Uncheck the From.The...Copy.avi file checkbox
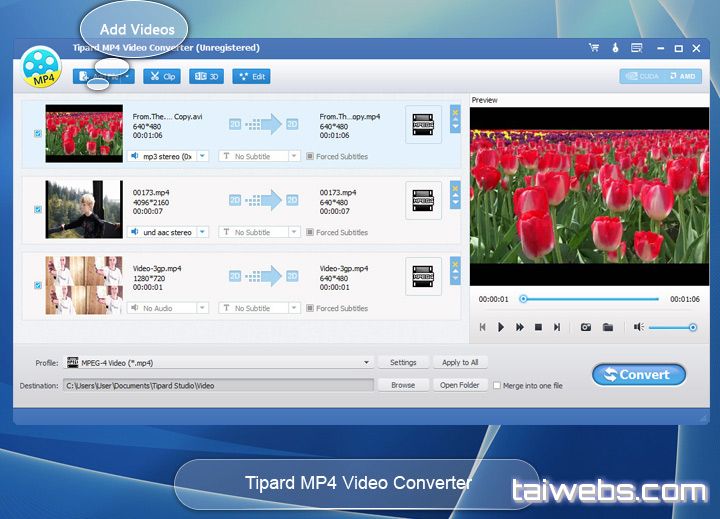The width and height of the screenshot is (720, 519). coord(38,133)
